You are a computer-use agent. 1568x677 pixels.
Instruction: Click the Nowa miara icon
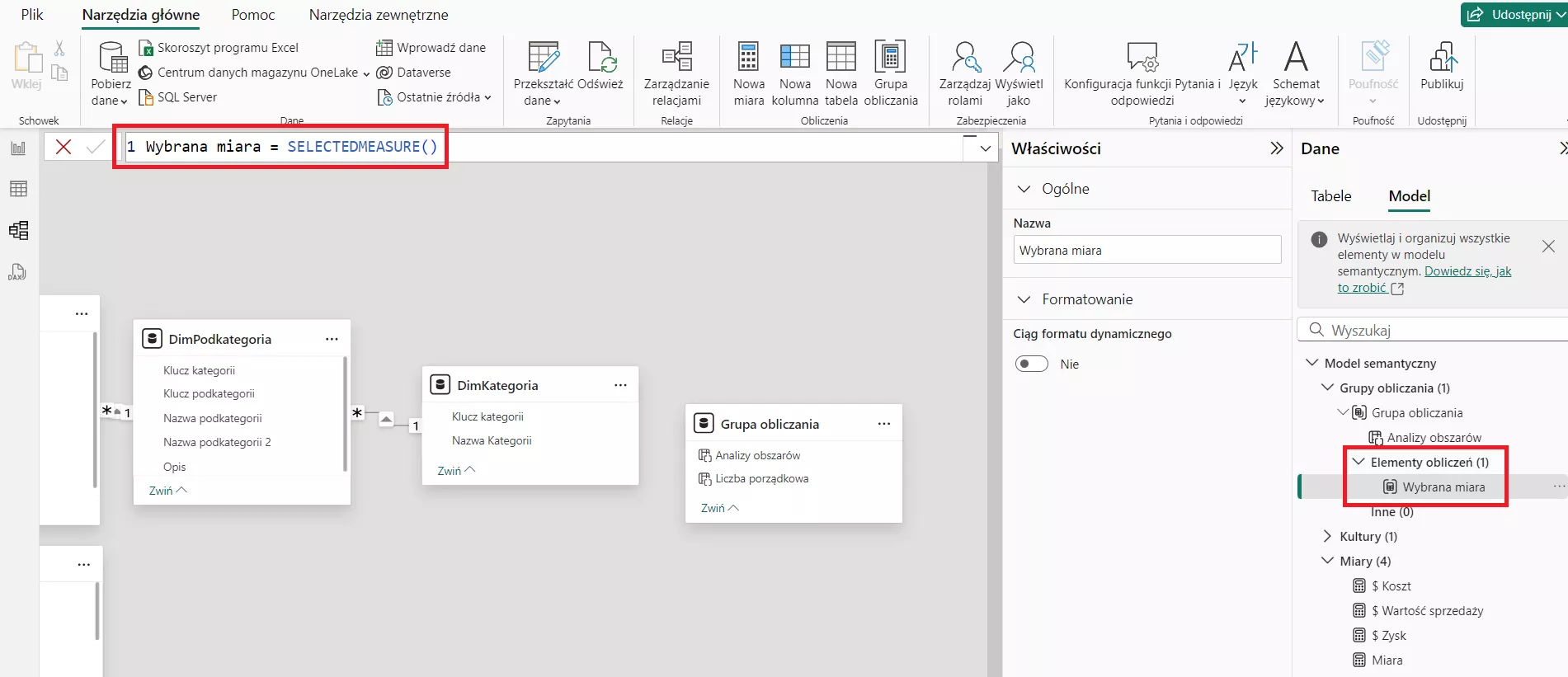click(x=748, y=58)
